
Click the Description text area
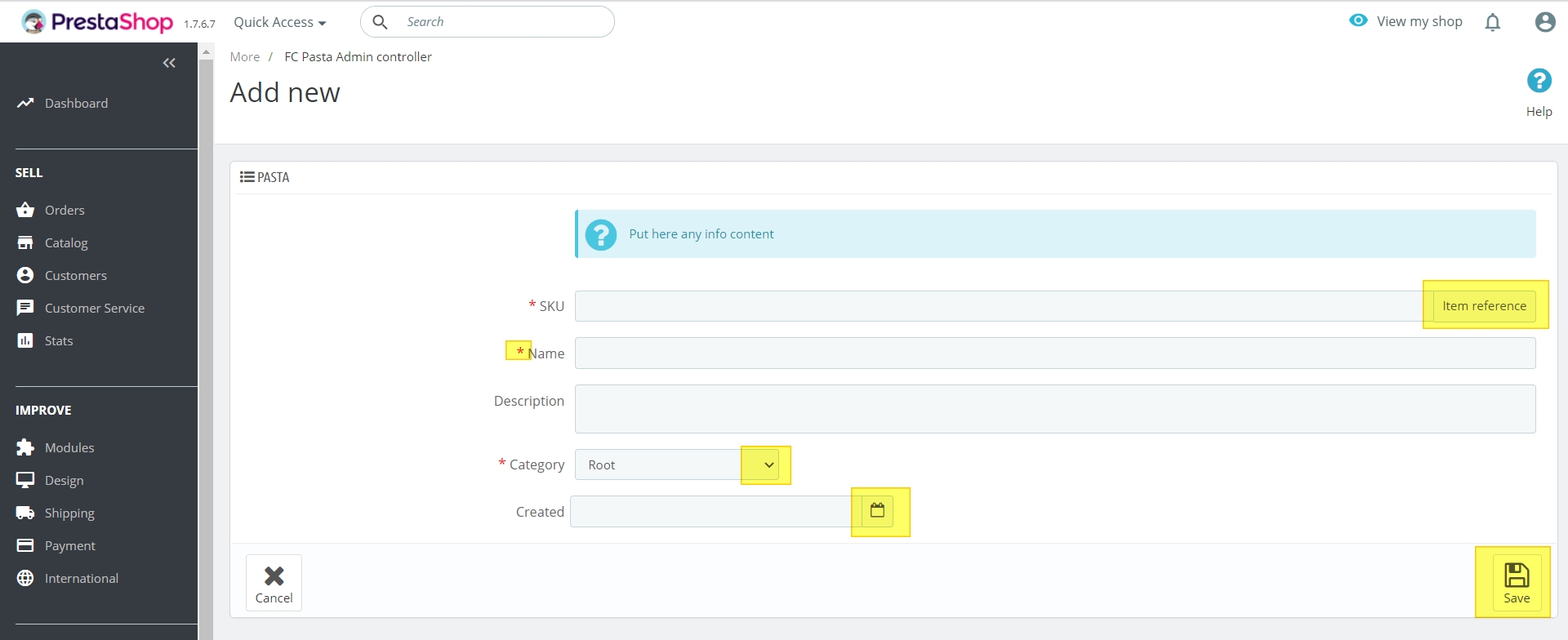click(x=1054, y=409)
